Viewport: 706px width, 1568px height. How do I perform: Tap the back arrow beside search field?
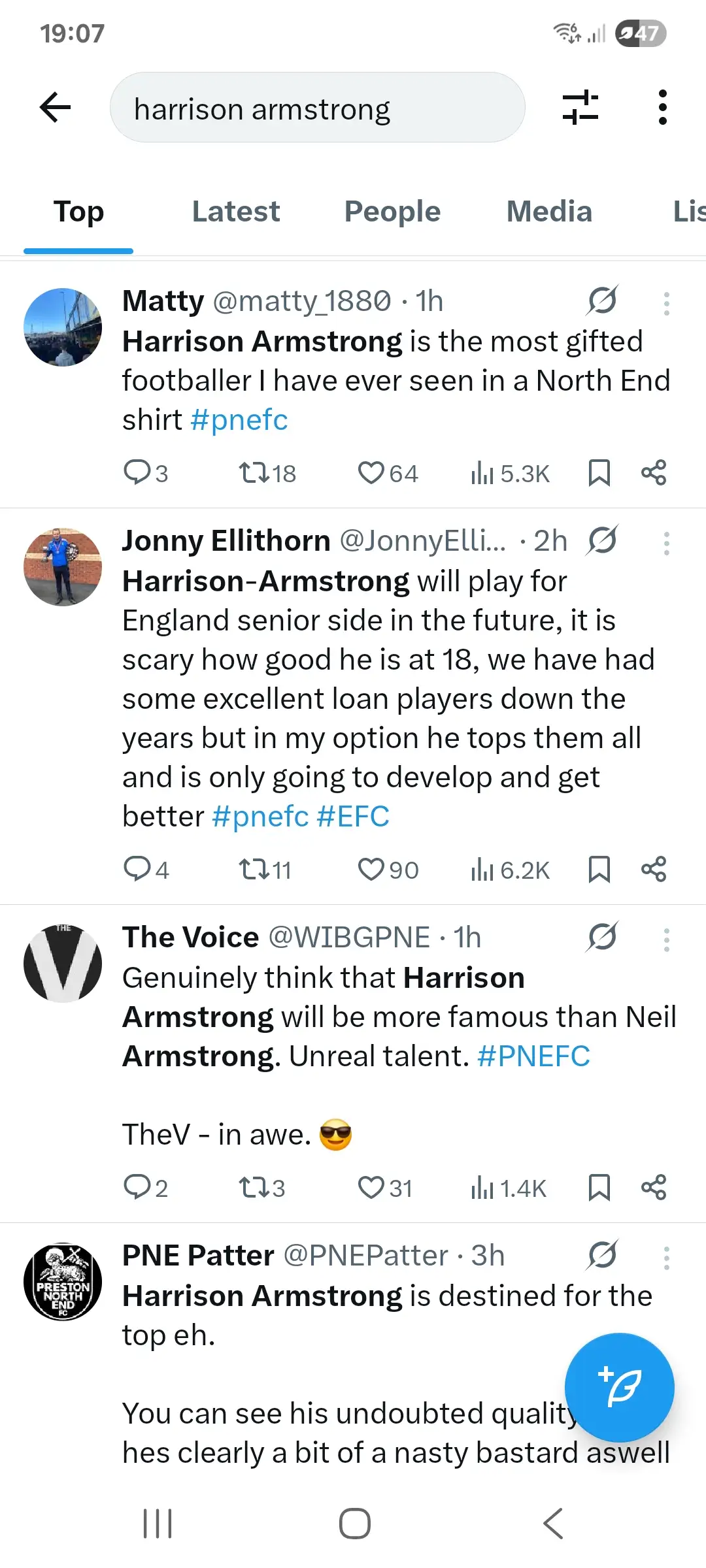click(x=56, y=107)
